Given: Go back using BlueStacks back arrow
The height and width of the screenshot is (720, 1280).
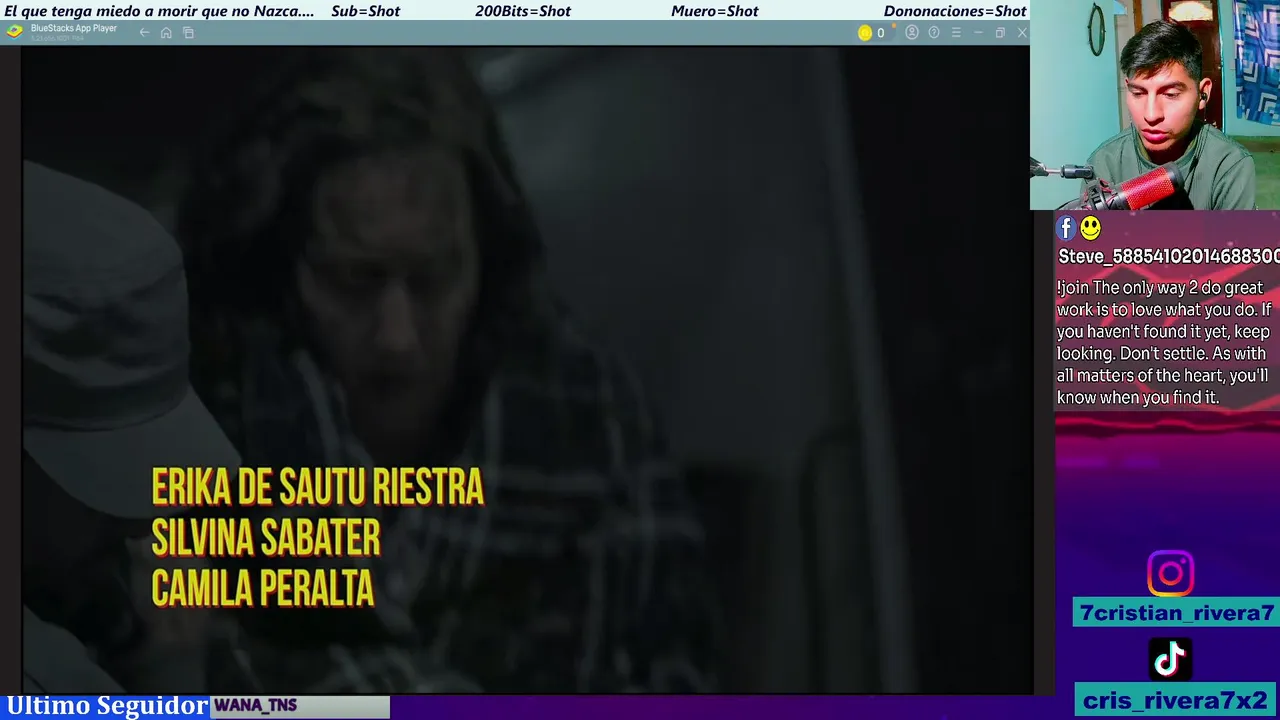Looking at the screenshot, I should point(144,33).
